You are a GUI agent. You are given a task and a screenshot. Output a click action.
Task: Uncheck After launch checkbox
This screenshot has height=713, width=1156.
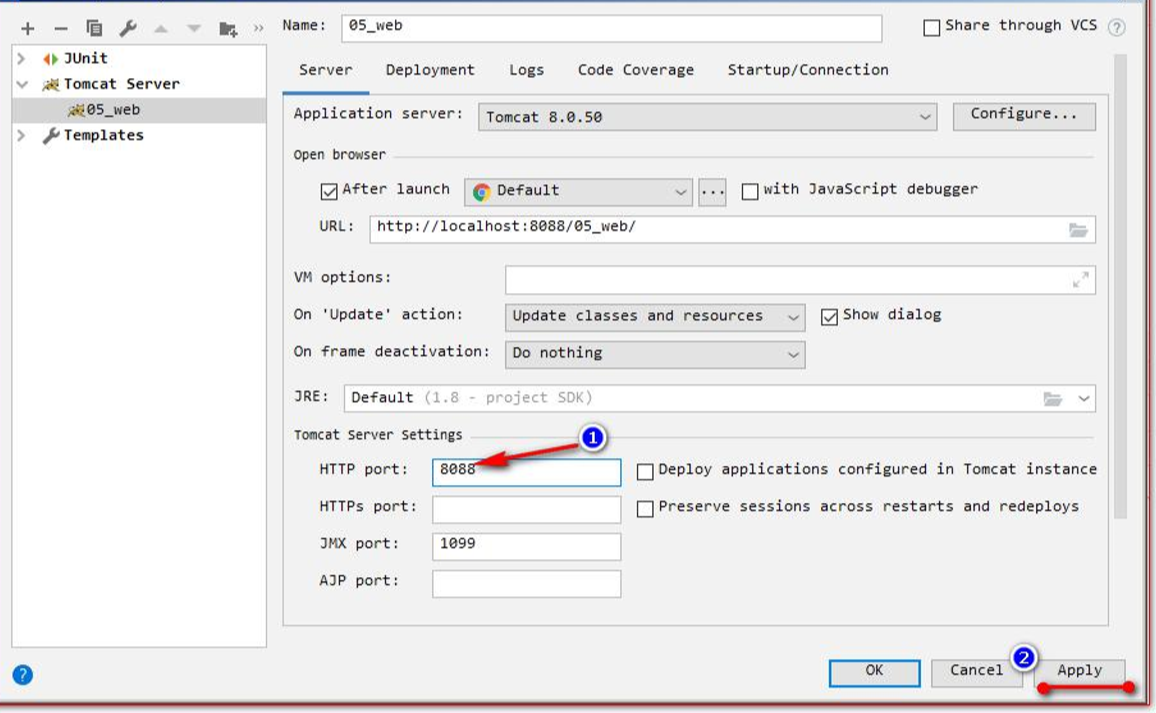click(329, 192)
